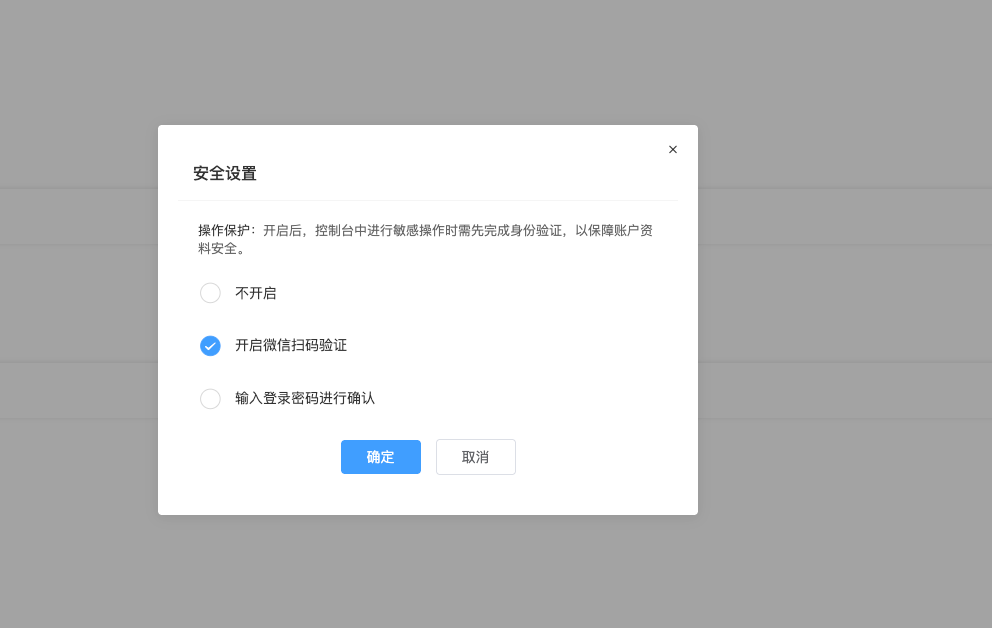The image size is (992, 628).
Task: Click the divider line under the 安全设置 title
Action: click(428, 200)
